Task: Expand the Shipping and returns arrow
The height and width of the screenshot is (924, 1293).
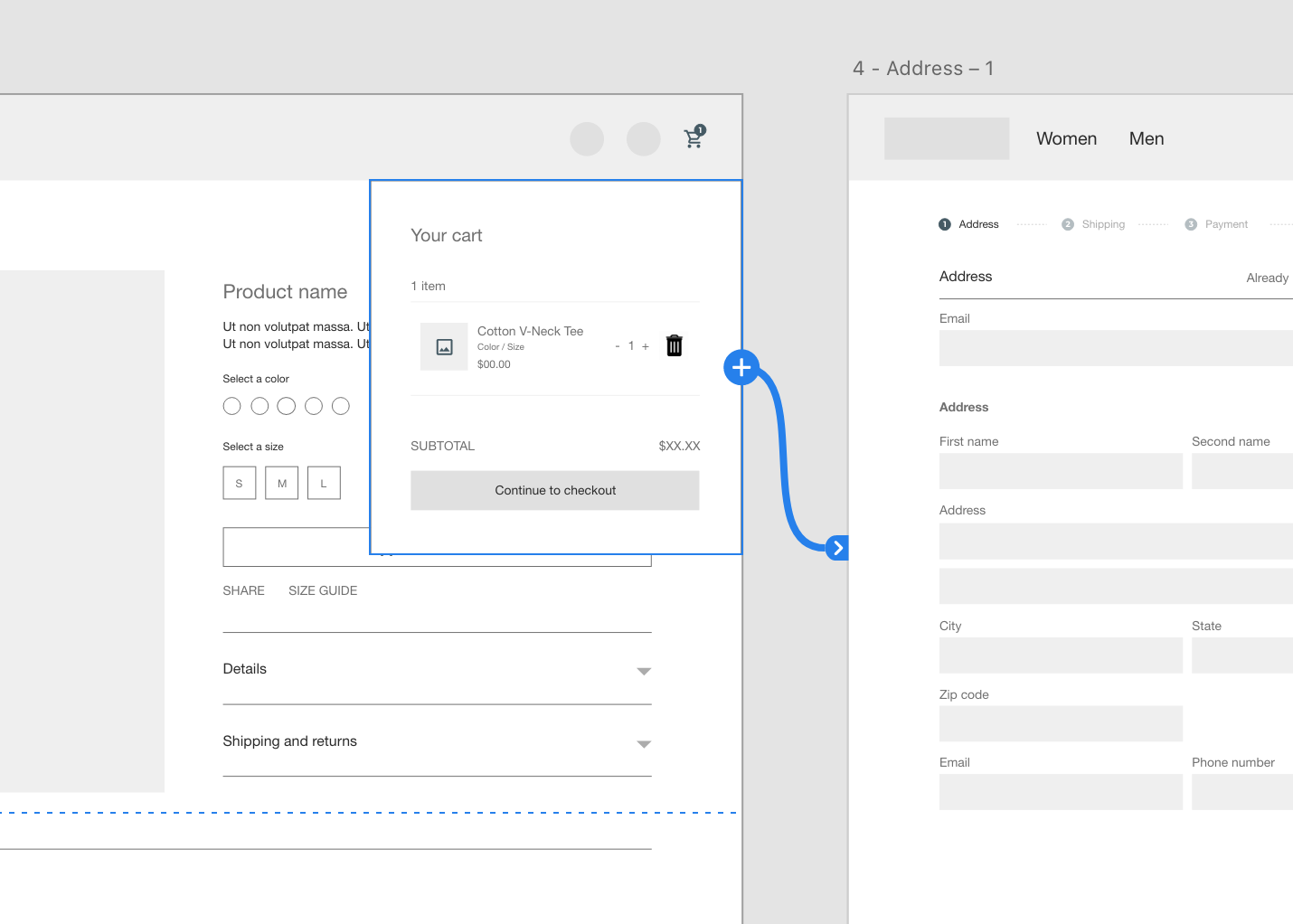Action: click(644, 744)
